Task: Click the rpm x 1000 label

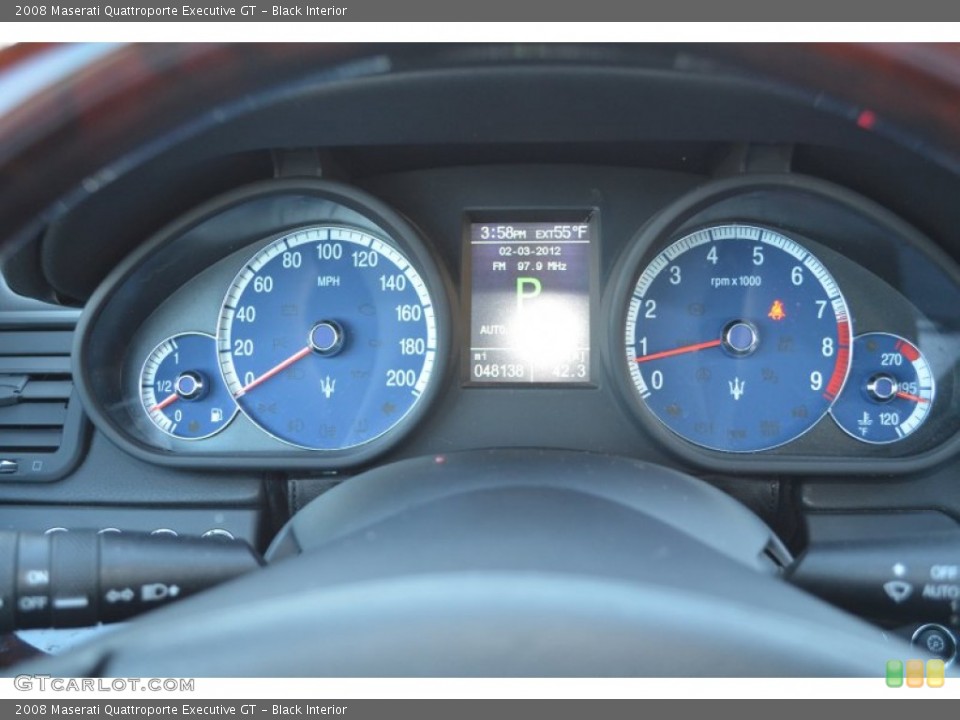Action: pos(735,281)
